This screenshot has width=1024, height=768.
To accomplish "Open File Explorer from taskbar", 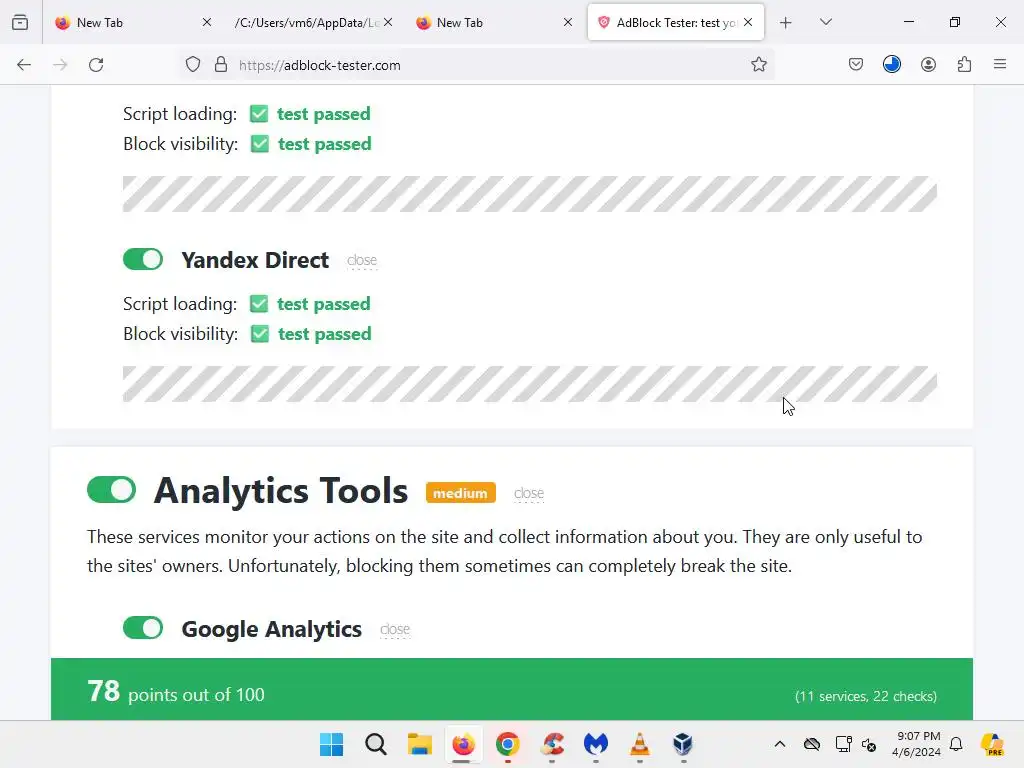I will [419, 744].
